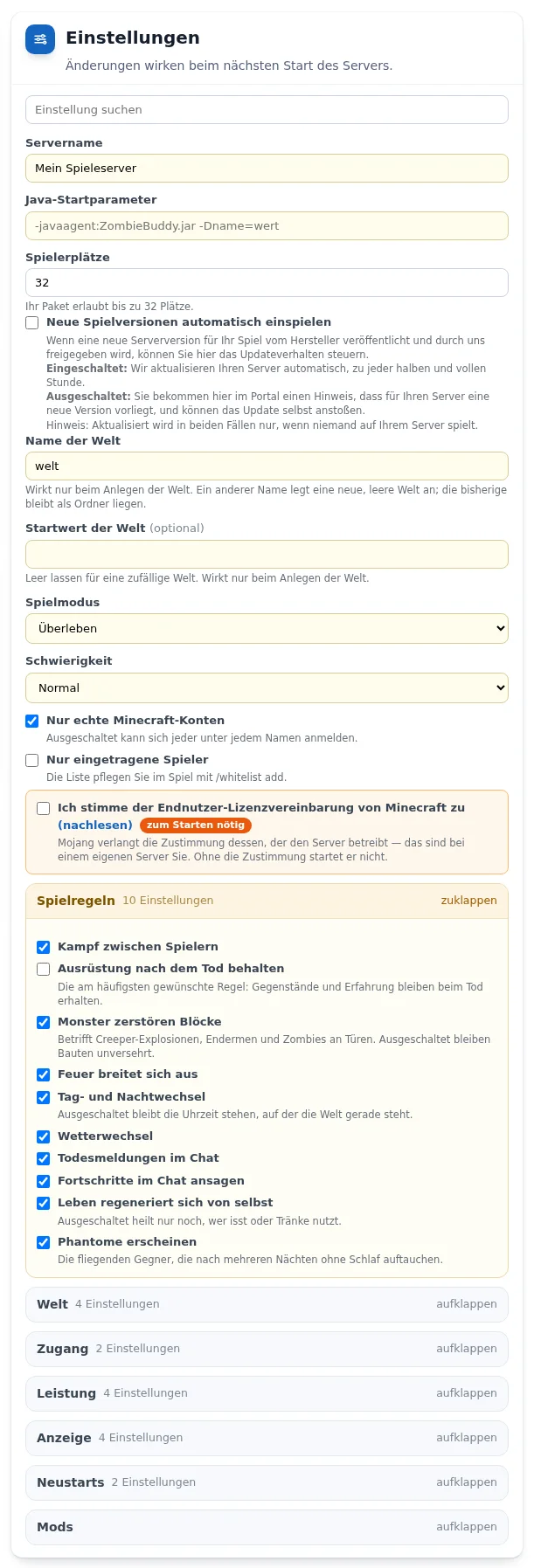The image size is (534, 1568).
Task: Expand the Neustarts section
Action: pos(267,1482)
